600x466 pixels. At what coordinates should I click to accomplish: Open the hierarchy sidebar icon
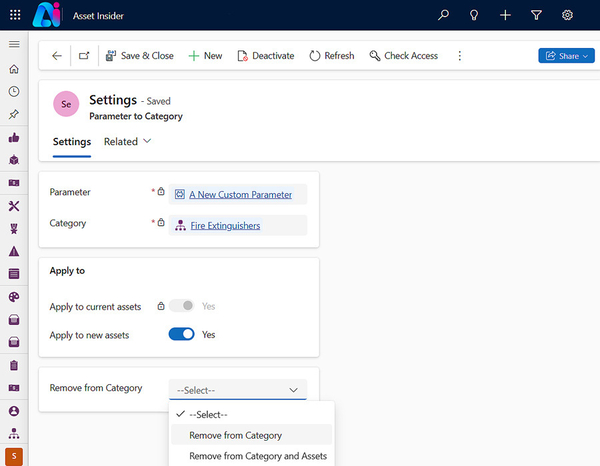14,433
